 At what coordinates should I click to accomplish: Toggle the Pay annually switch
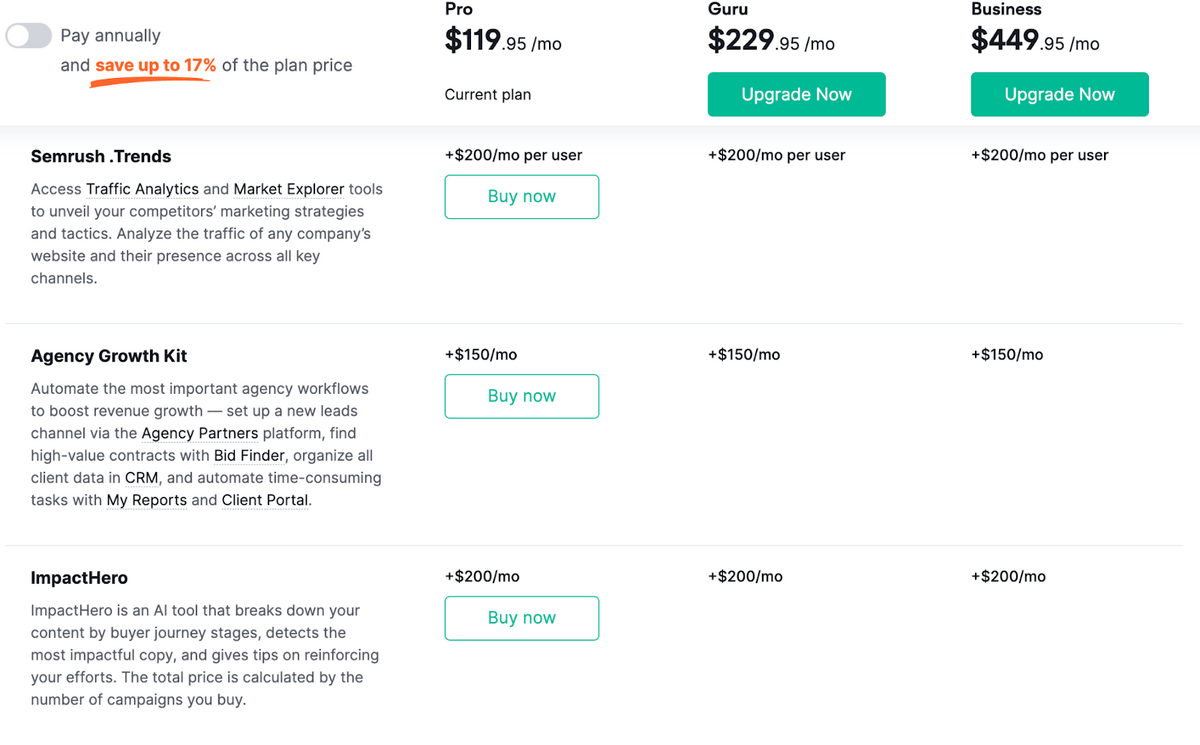(28, 36)
